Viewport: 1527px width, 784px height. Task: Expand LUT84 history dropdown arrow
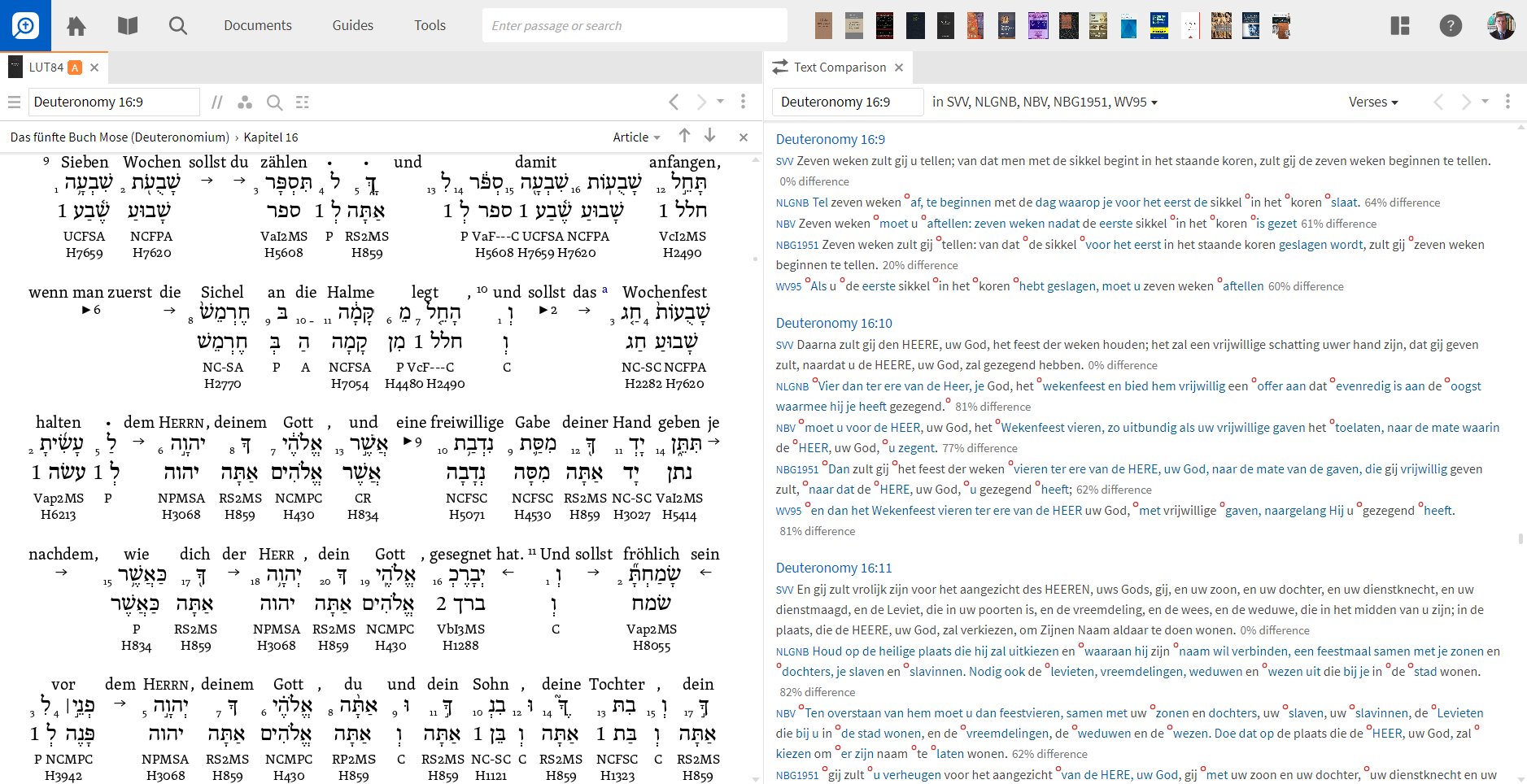pos(720,102)
